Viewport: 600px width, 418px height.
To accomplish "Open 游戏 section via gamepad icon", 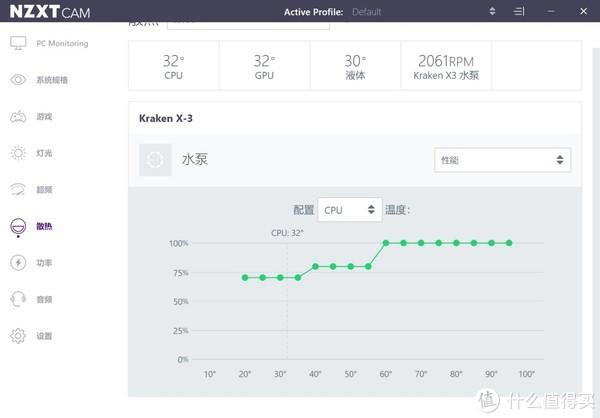I will point(18,116).
